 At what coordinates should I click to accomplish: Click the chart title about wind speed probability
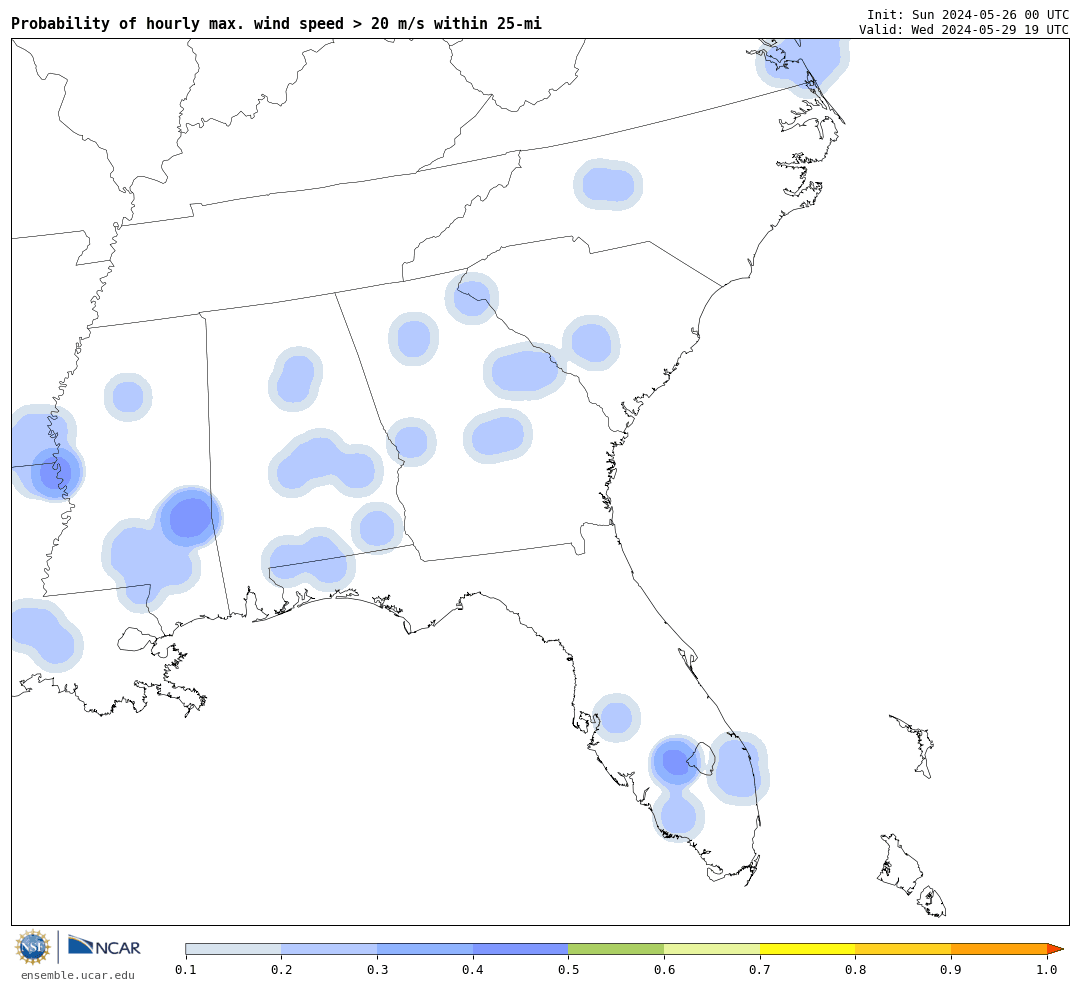(x=276, y=23)
